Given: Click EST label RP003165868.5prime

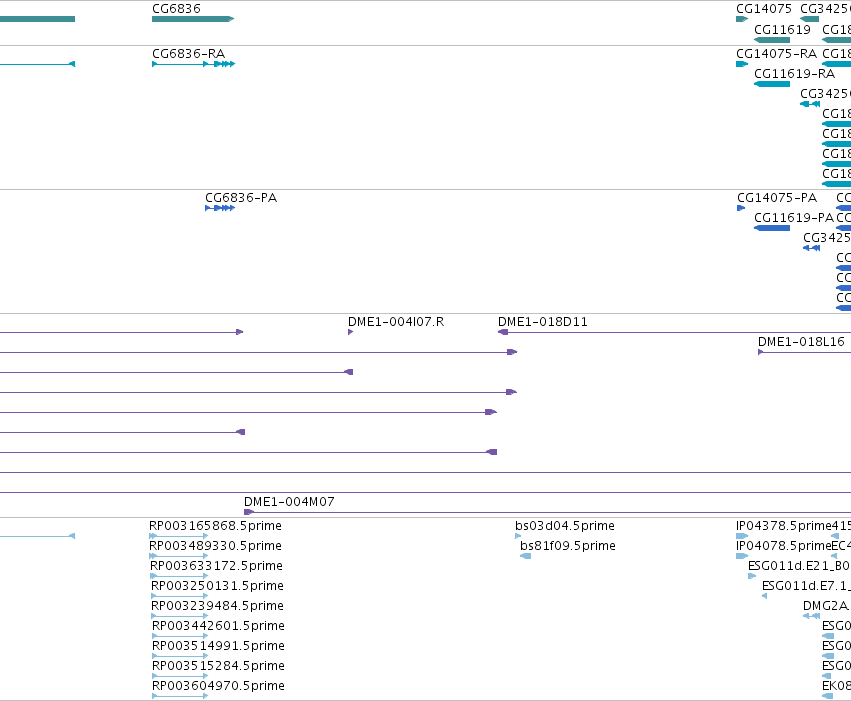Looking at the screenshot, I should click(215, 526).
